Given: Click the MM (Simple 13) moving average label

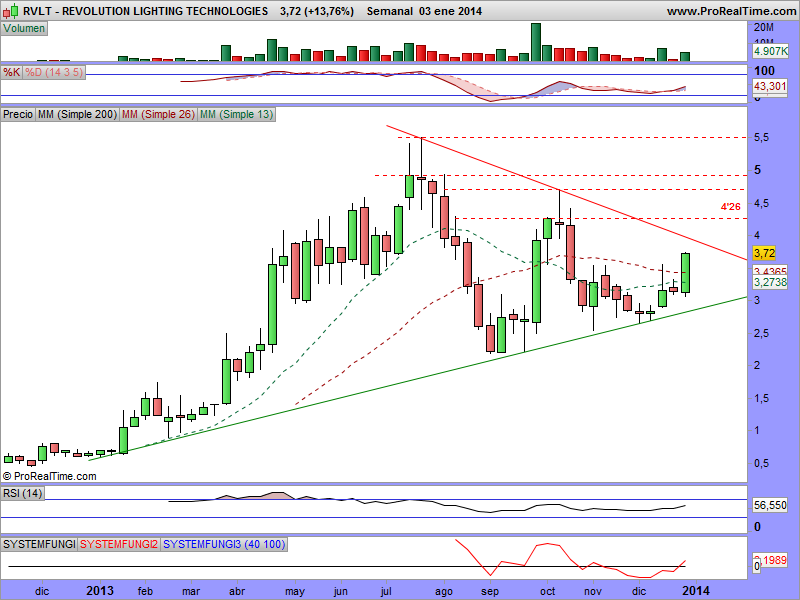Looking at the screenshot, I should [x=236, y=114].
